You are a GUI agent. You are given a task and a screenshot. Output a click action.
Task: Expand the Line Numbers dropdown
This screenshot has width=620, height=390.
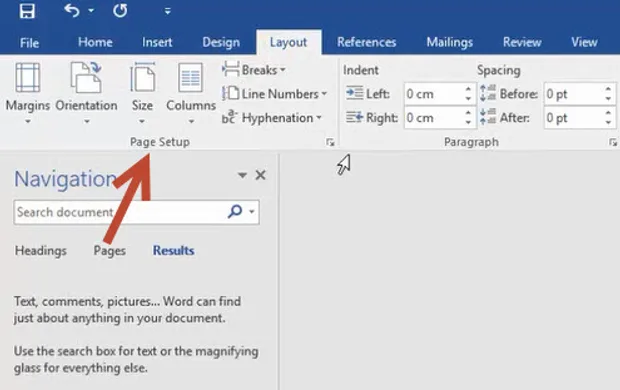click(x=274, y=94)
